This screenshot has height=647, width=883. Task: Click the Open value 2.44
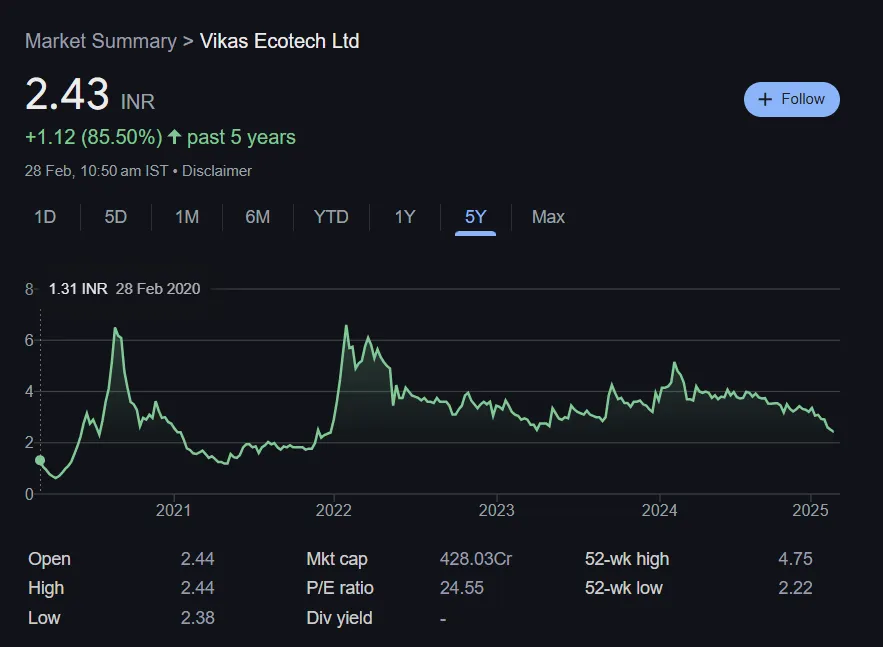pyautogui.click(x=197, y=559)
